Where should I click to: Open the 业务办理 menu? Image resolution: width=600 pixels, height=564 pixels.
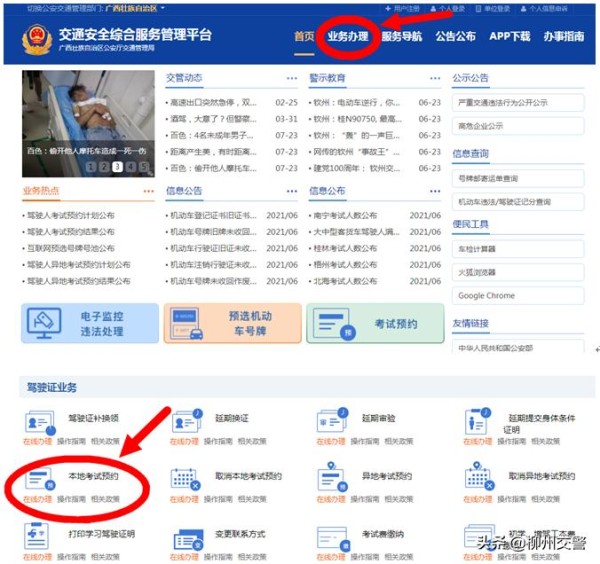pyautogui.click(x=348, y=36)
